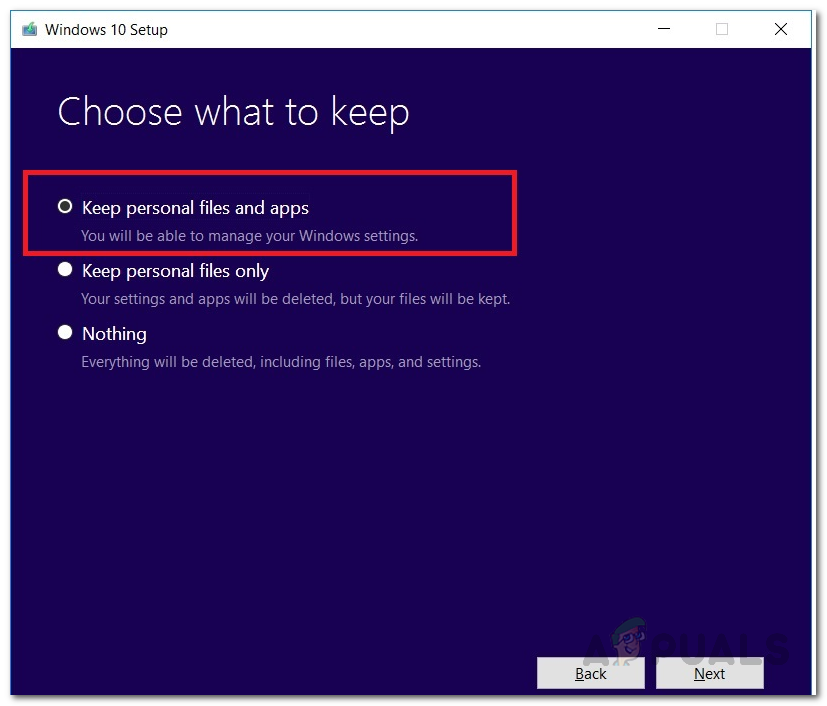This screenshot has width=827, height=706.
Task: Click the Windows 10 Setup title bar icon
Action: tap(30, 29)
